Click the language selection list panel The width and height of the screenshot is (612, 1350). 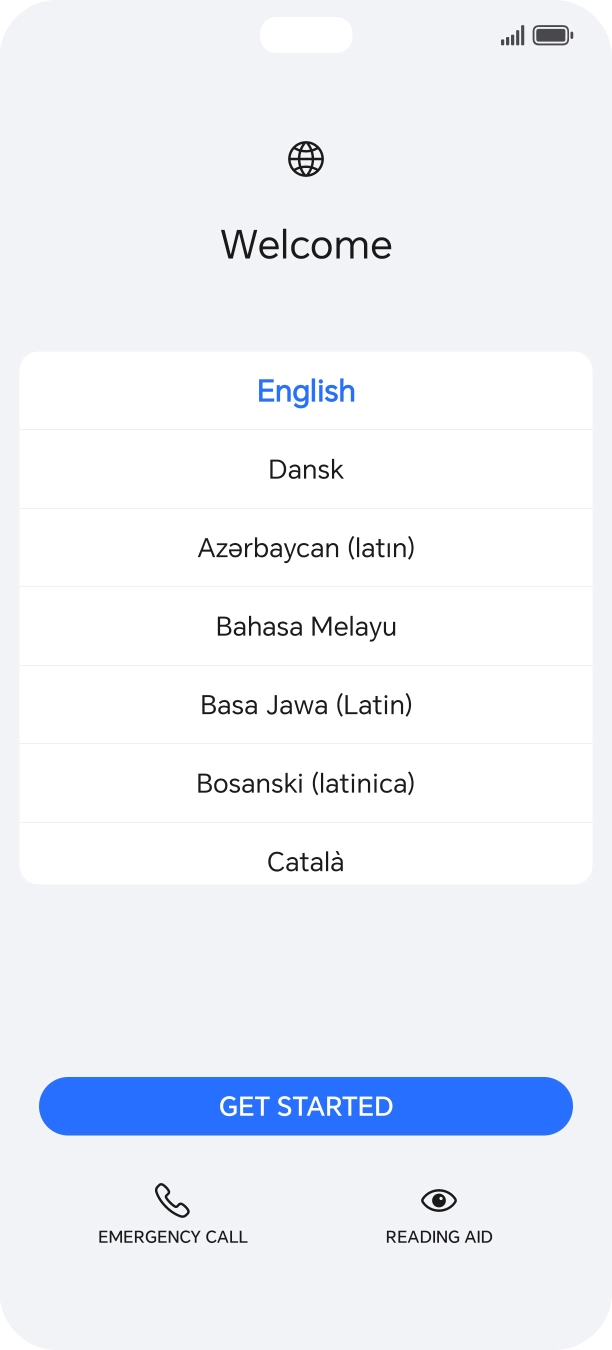pyautogui.click(x=306, y=617)
